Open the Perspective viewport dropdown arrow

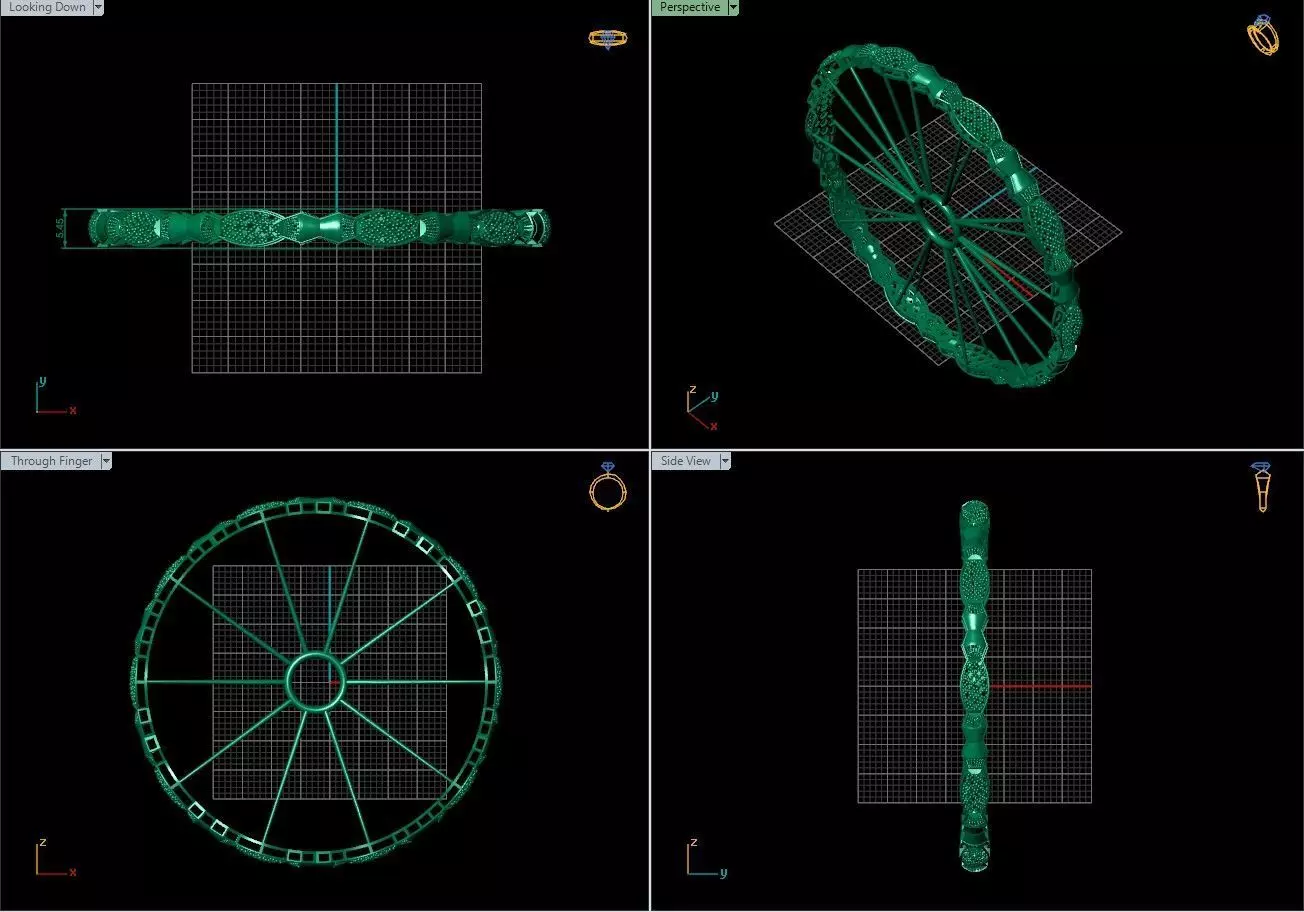[733, 7]
